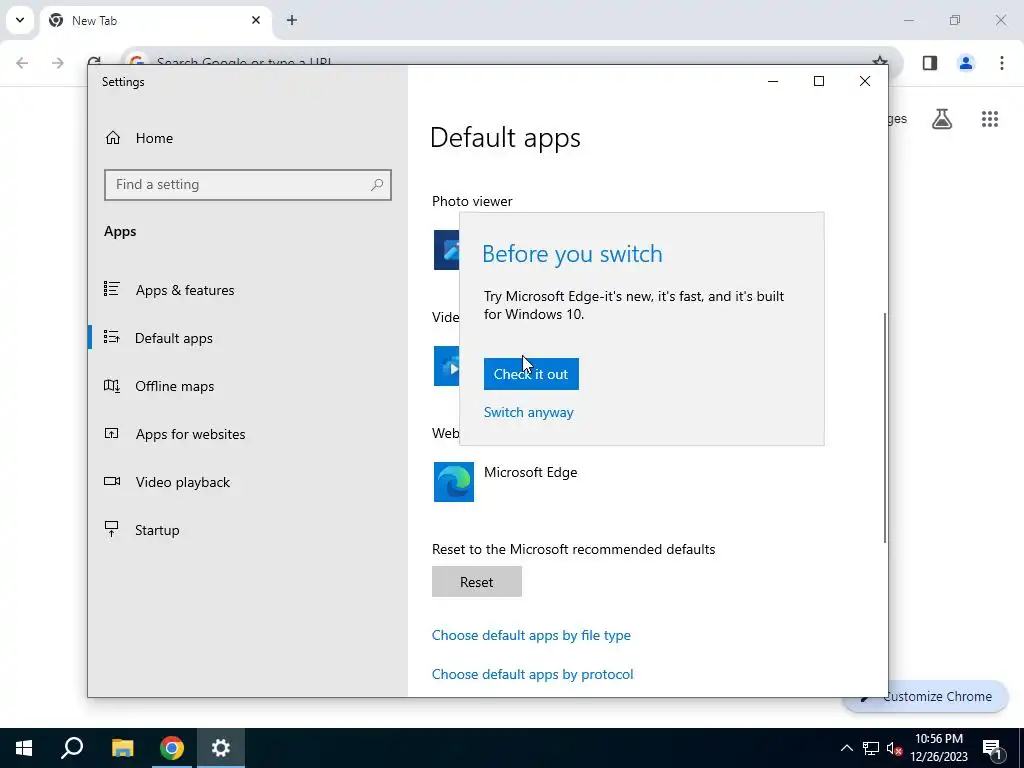This screenshot has height=768, width=1024.
Task: Click the Apps for websites icon
Action: pos(112,433)
